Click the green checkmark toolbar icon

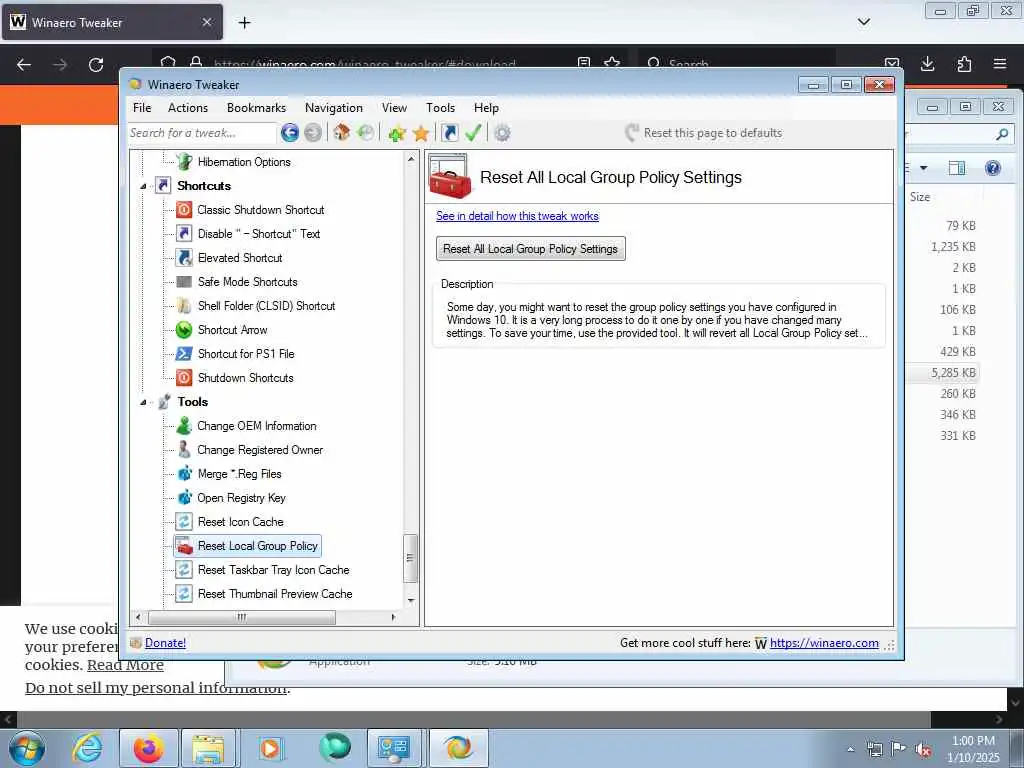tap(473, 133)
